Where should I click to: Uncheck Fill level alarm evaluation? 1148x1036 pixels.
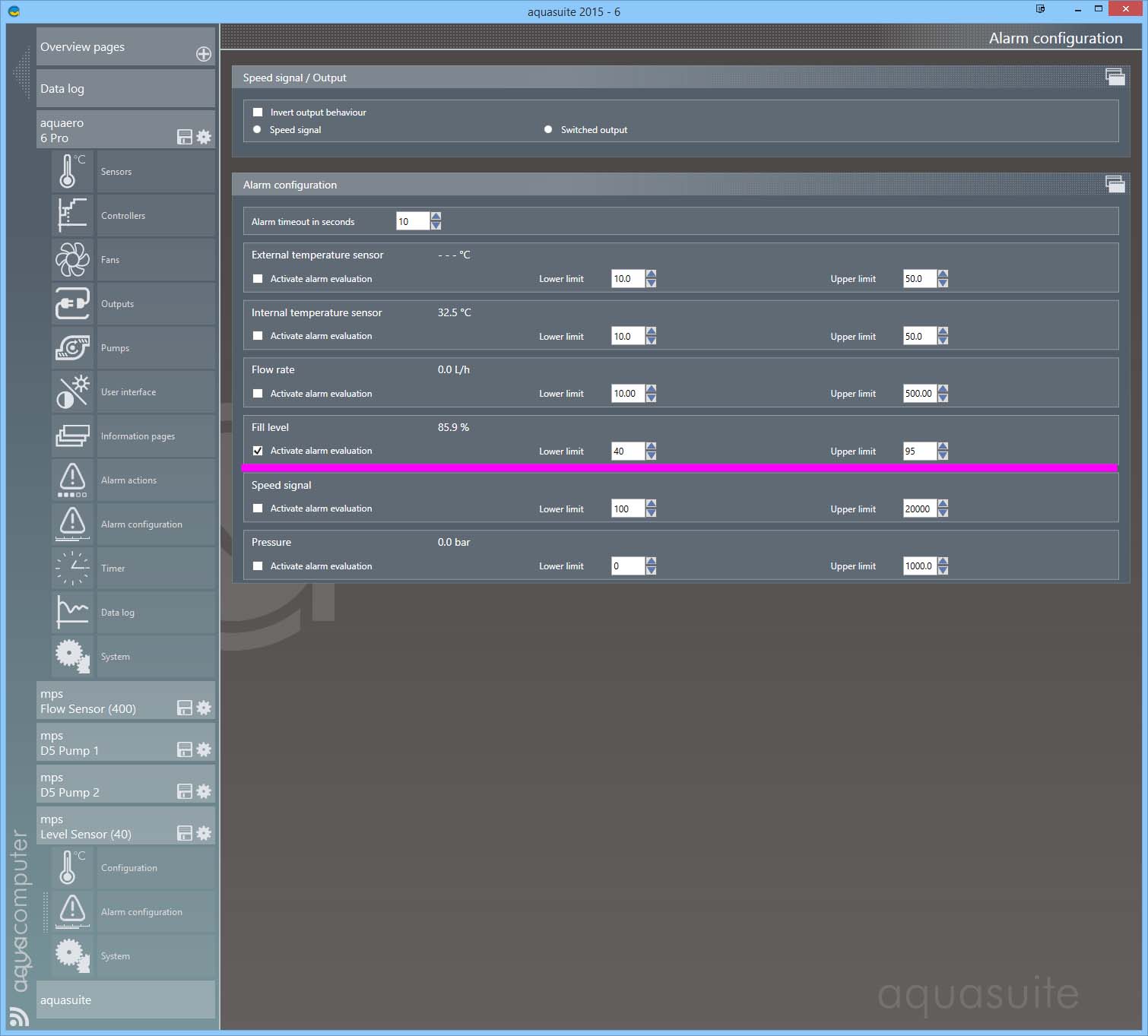coord(258,451)
